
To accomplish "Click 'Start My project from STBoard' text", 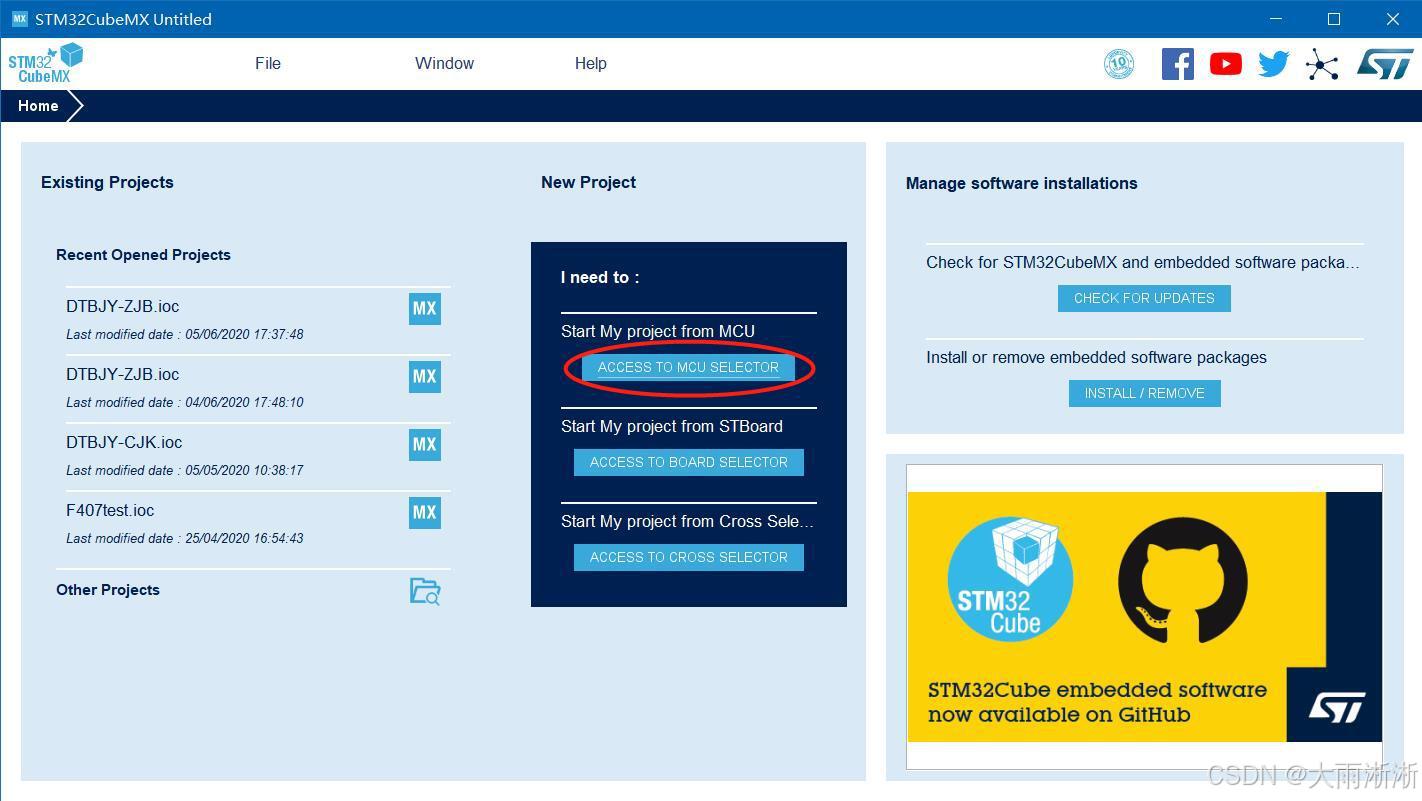I will click(x=672, y=426).
